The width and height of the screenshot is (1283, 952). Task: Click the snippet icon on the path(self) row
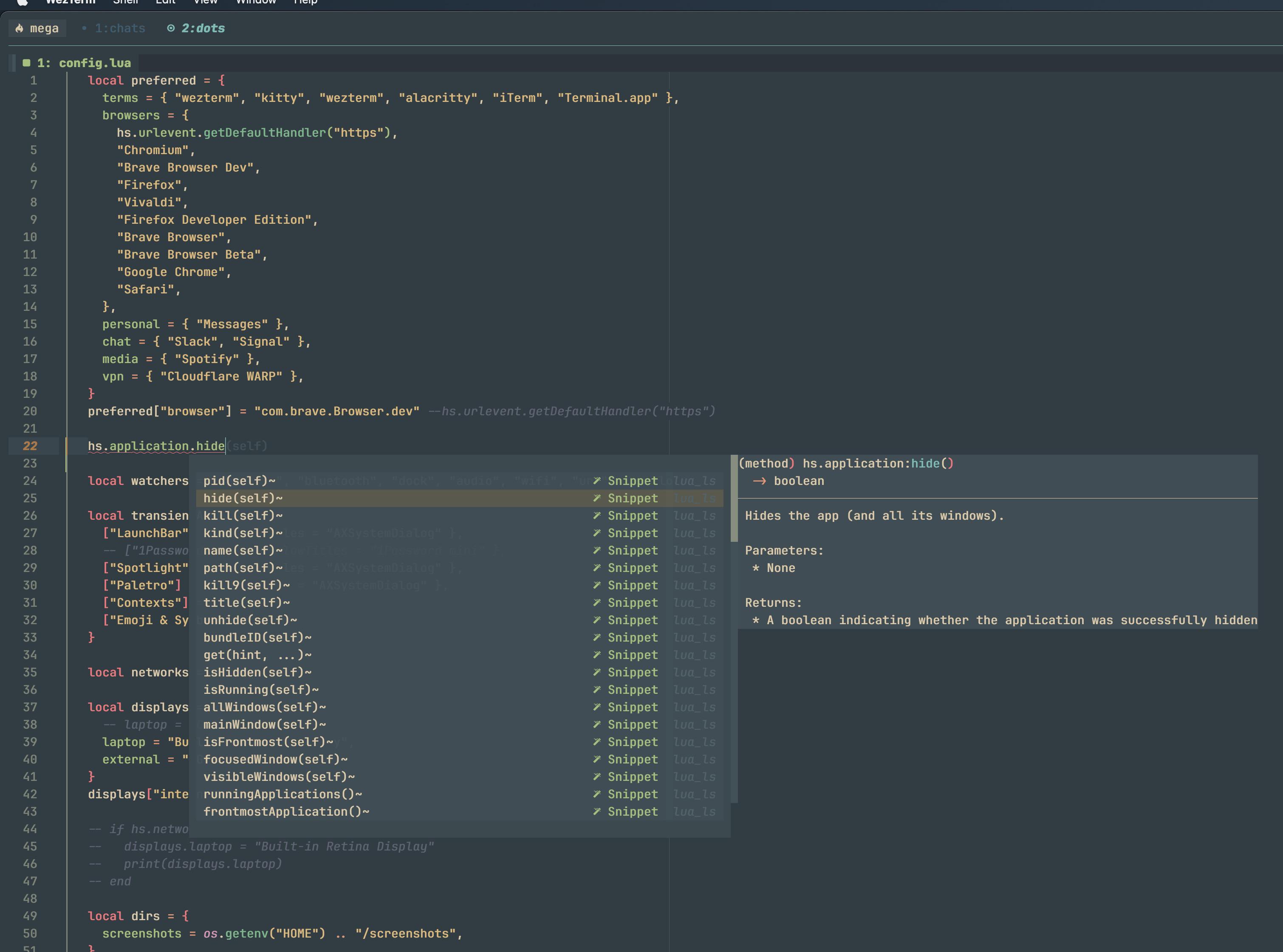pyautogui.click(x=597, y=568)
